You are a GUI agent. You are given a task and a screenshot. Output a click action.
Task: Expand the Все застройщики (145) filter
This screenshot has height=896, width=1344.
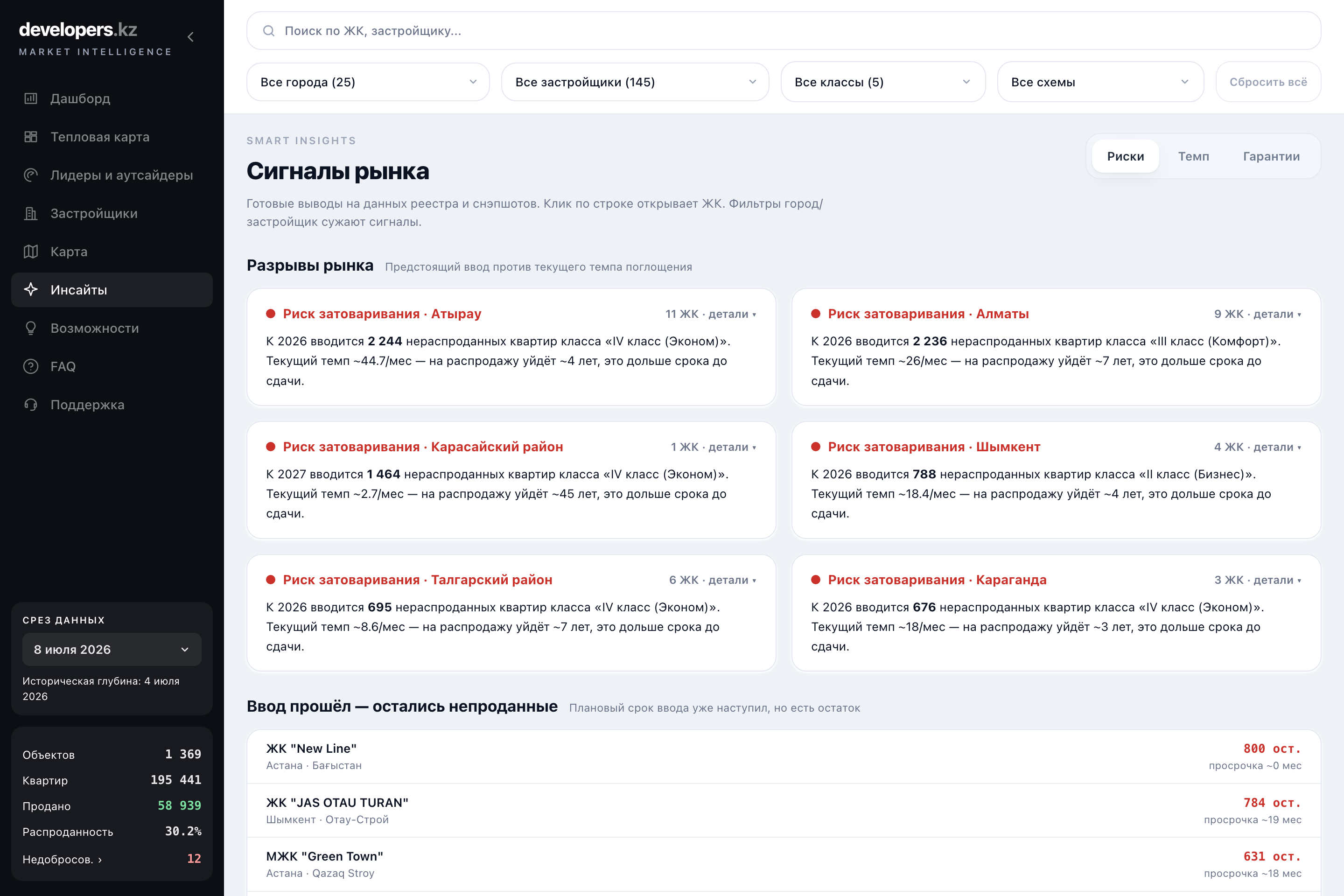pos(635,82)
